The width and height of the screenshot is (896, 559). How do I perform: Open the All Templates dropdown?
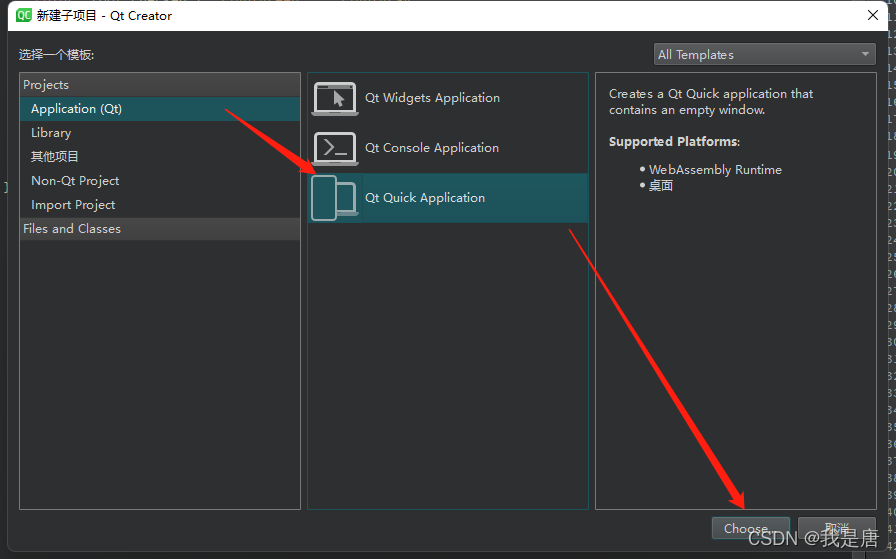click(x=764, y=54)
